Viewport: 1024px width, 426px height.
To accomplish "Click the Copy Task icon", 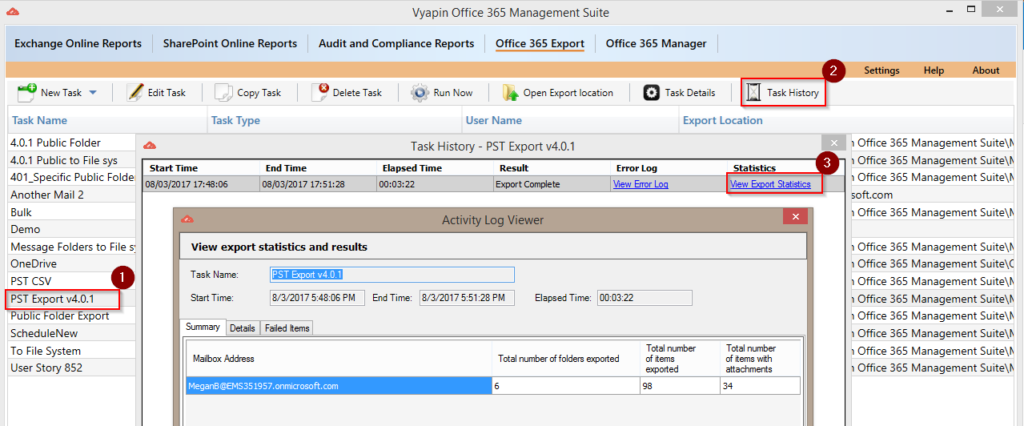I will (223, 93).
